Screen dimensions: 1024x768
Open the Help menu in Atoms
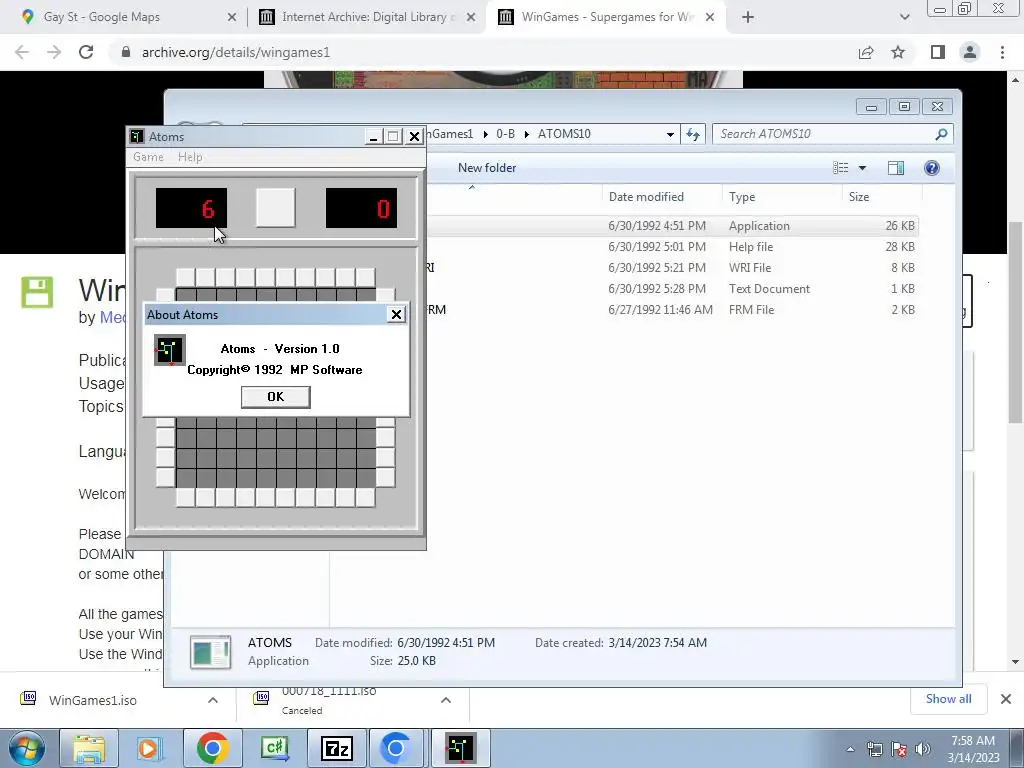click(190, 157)
